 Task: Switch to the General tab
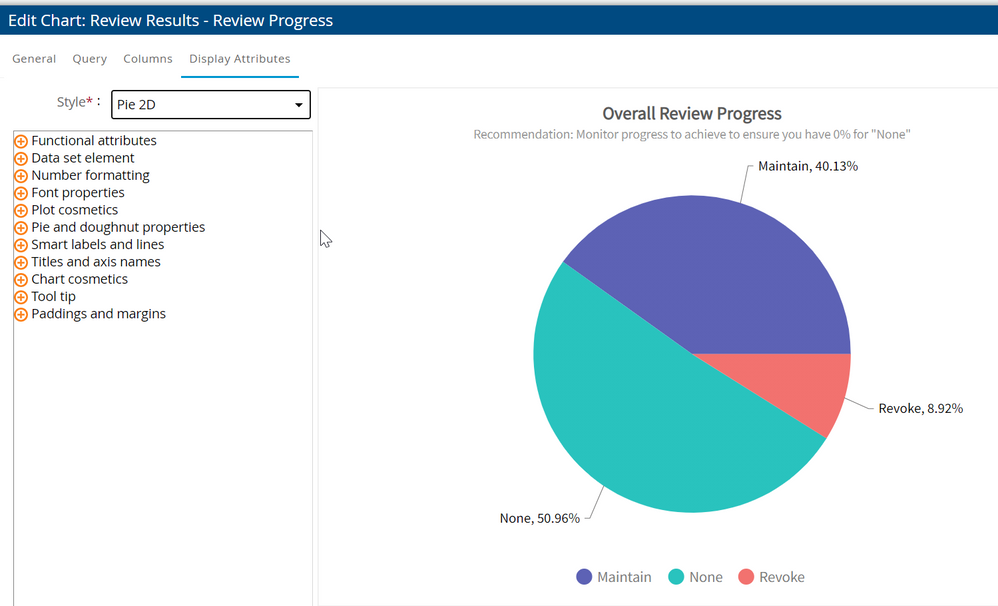pyautogui.click(x=34, y=59)
